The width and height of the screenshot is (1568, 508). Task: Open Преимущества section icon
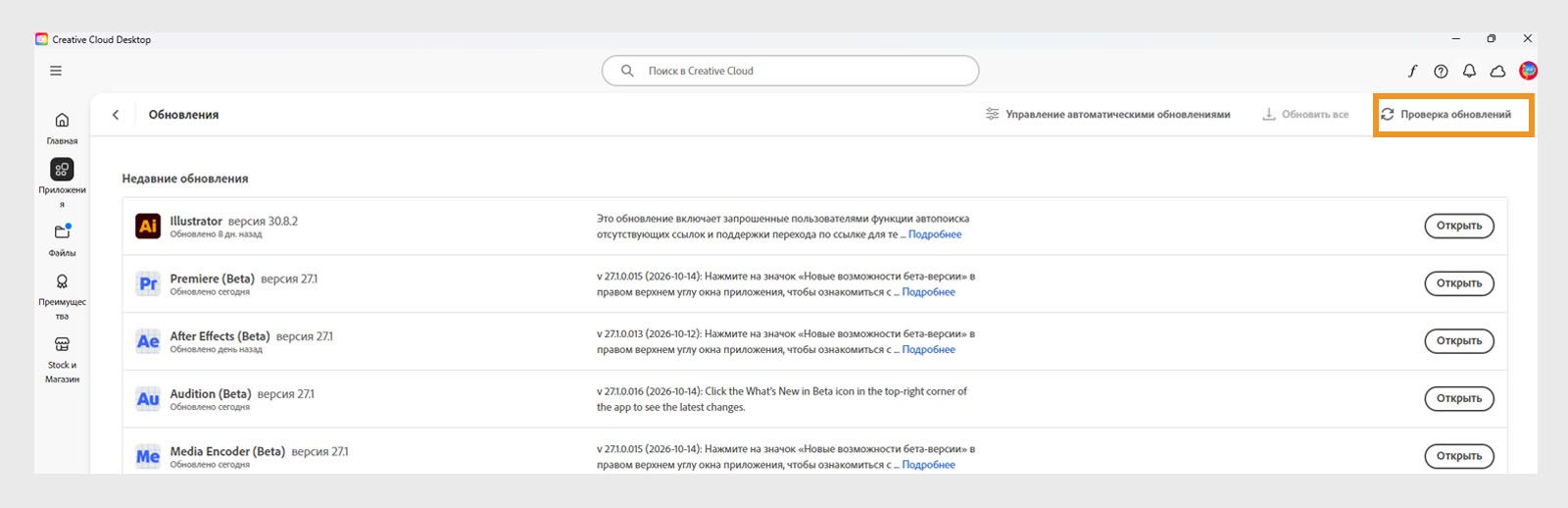[62, 281]
